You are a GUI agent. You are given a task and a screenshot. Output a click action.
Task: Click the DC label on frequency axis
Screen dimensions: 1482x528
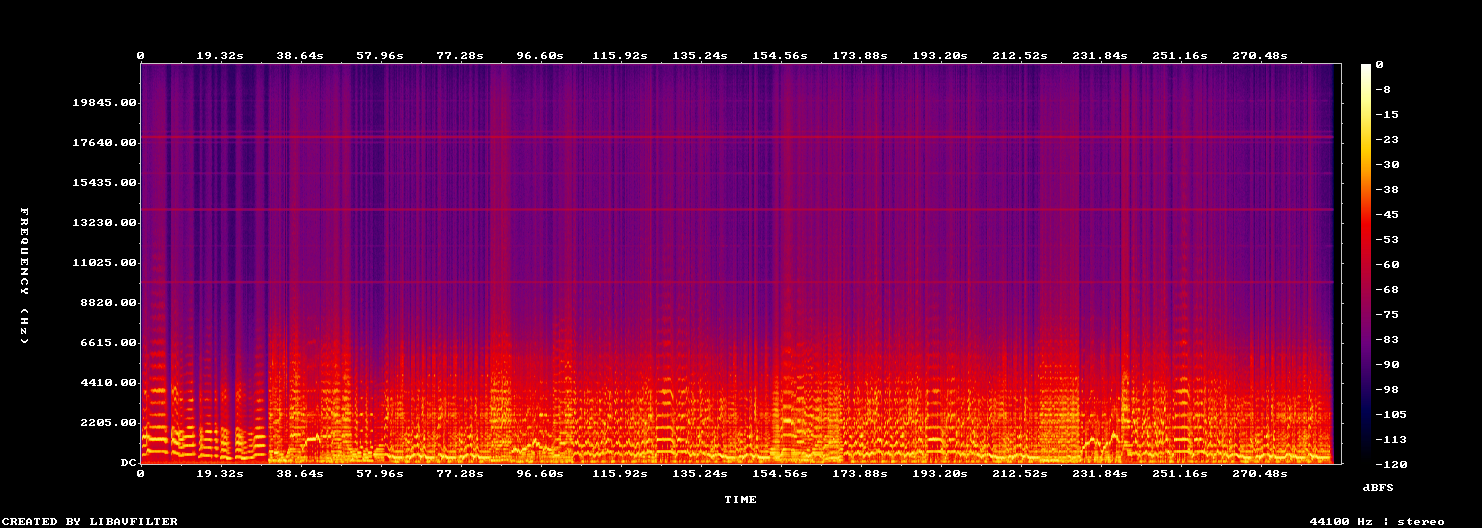click(x=128, y=463)
